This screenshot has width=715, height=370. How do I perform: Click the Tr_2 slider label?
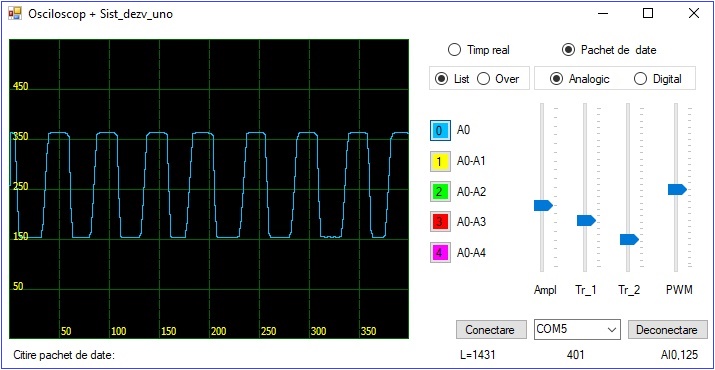[x=629, y=290]
